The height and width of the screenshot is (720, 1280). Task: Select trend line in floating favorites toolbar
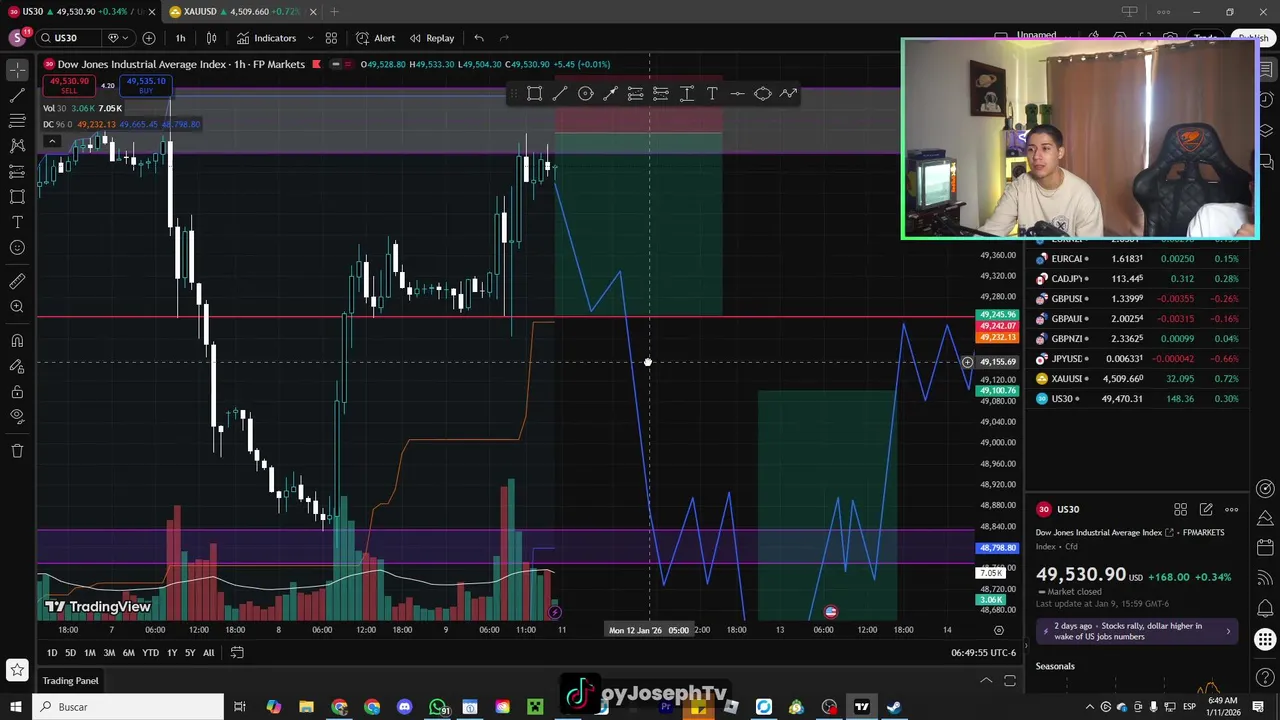[560, 94]
